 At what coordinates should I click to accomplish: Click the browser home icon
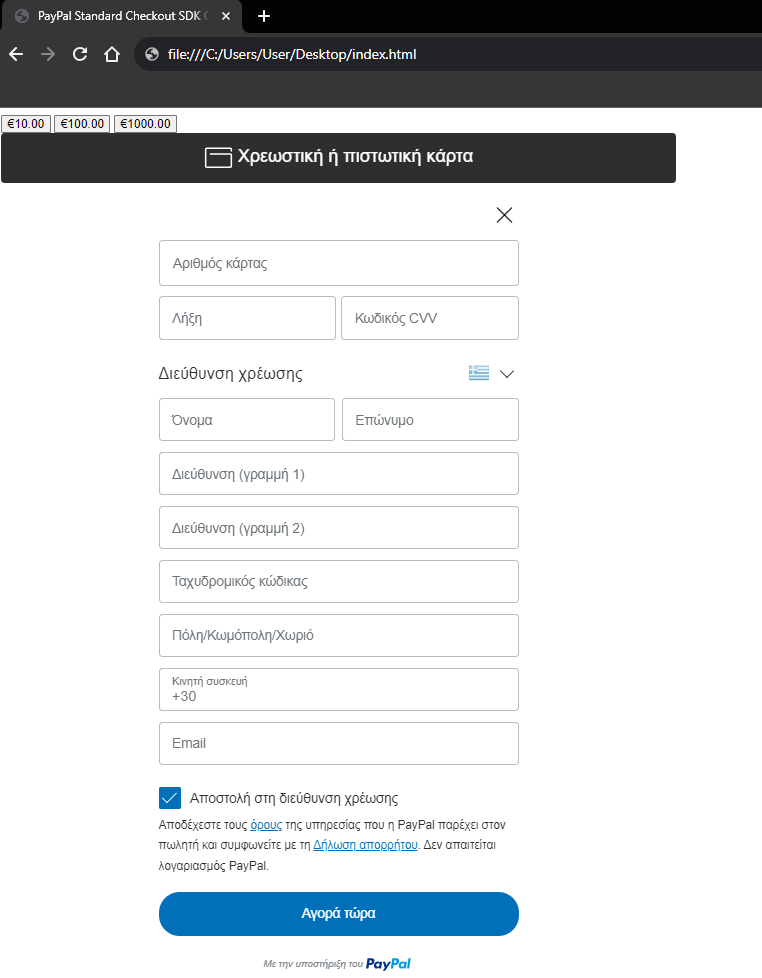(x=111, y=54)
